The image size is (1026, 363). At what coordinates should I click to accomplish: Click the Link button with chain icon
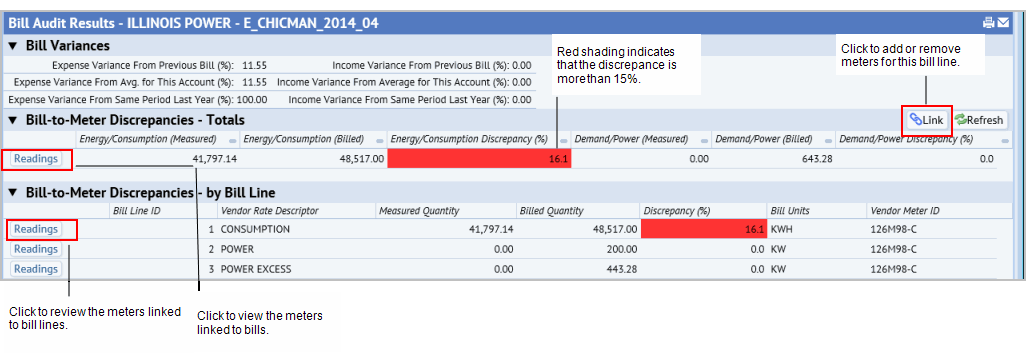pyautogui.click(x=927, y=120)
